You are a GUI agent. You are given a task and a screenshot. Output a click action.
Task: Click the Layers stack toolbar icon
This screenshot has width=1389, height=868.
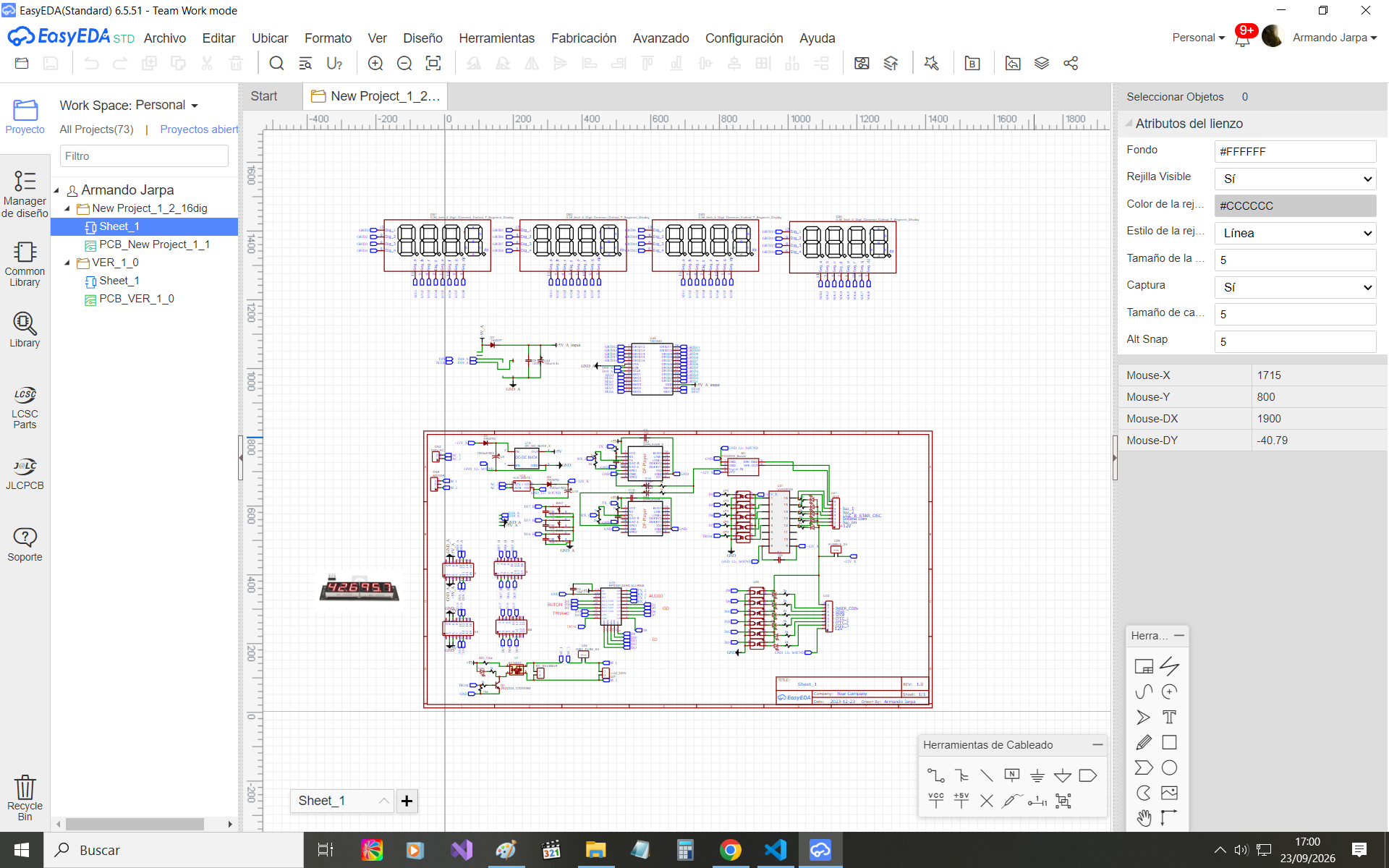tap(1042, 64)
